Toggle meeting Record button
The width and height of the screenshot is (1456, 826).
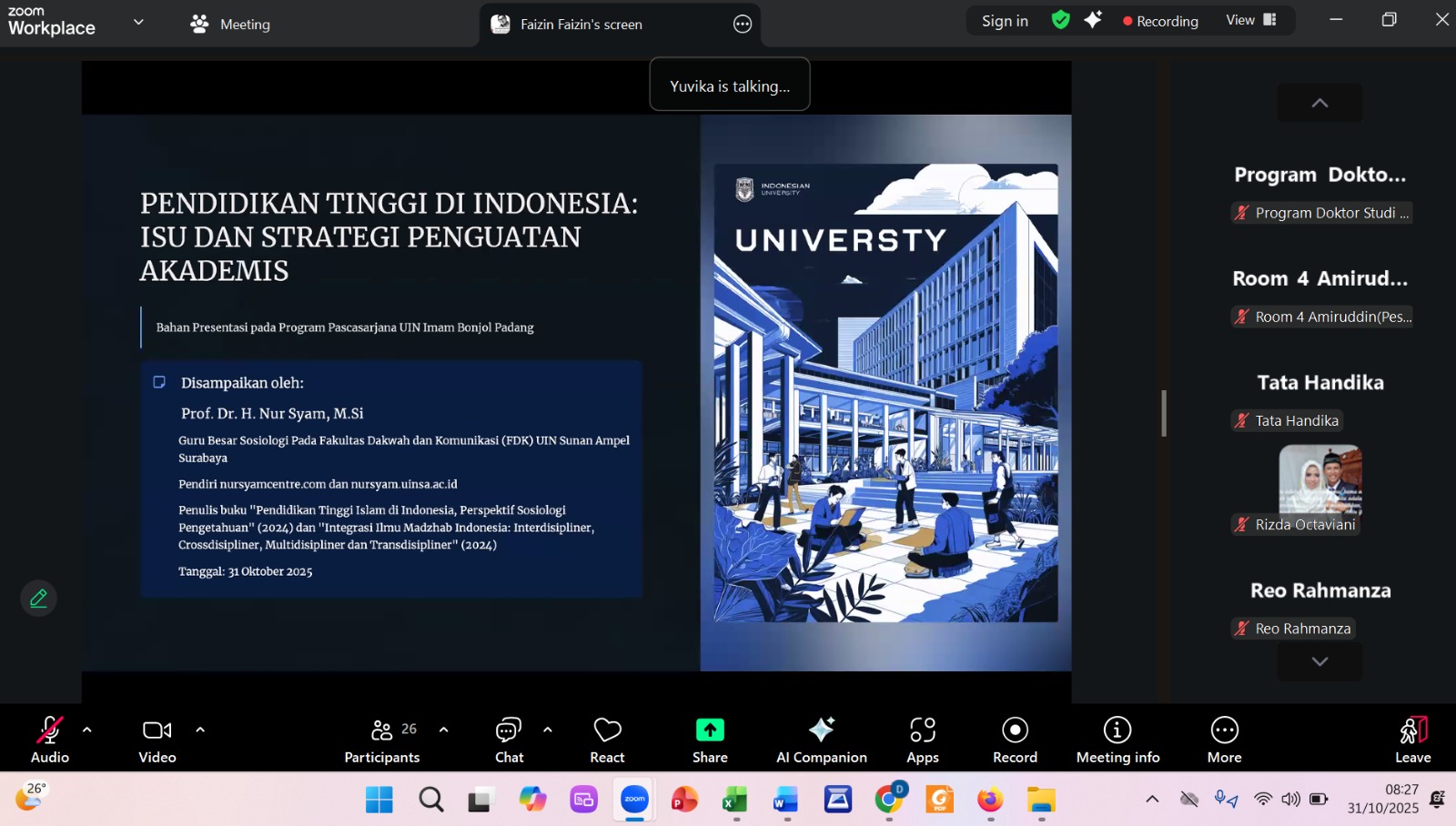1015,740
